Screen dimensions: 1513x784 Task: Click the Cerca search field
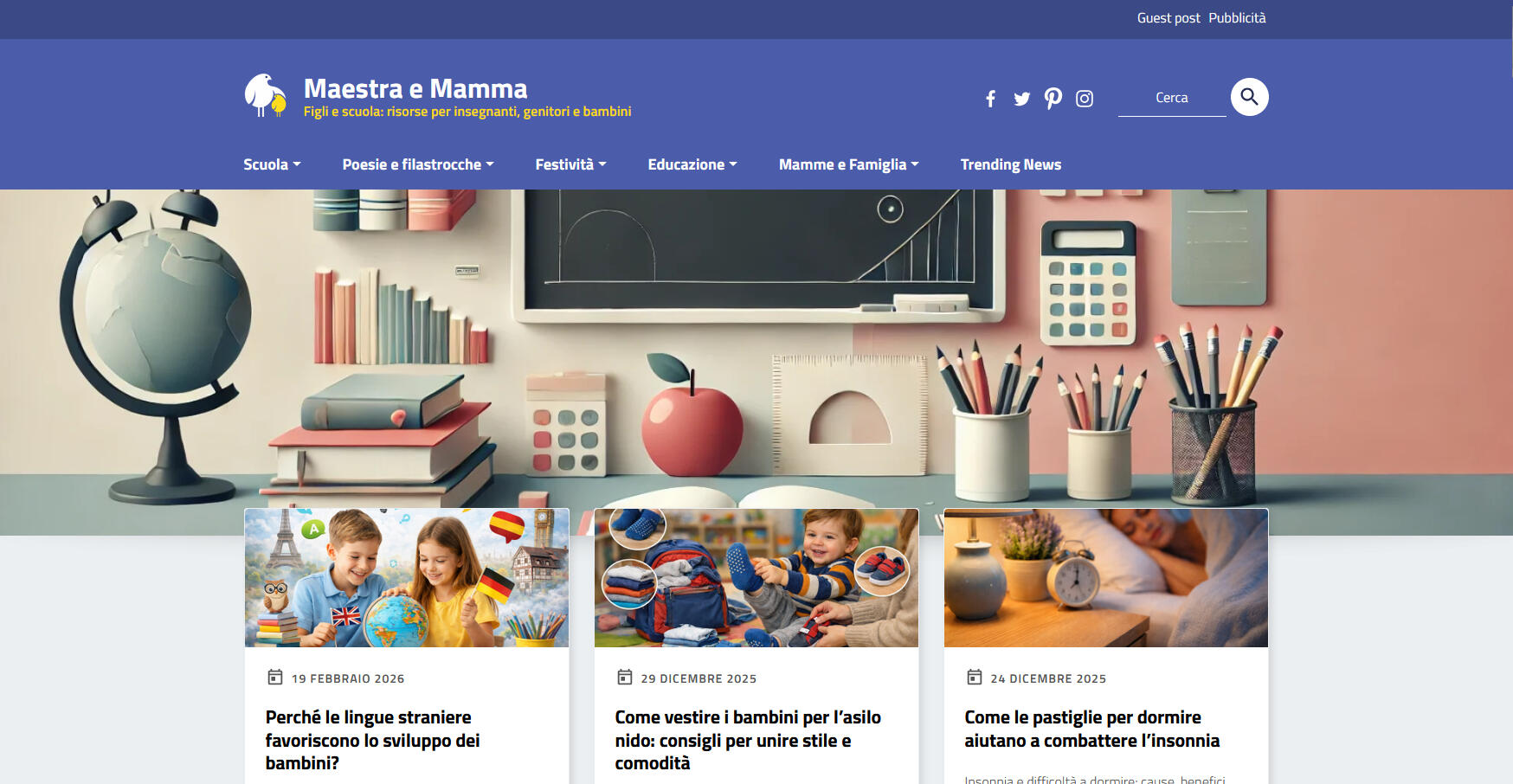point(1172,98)
